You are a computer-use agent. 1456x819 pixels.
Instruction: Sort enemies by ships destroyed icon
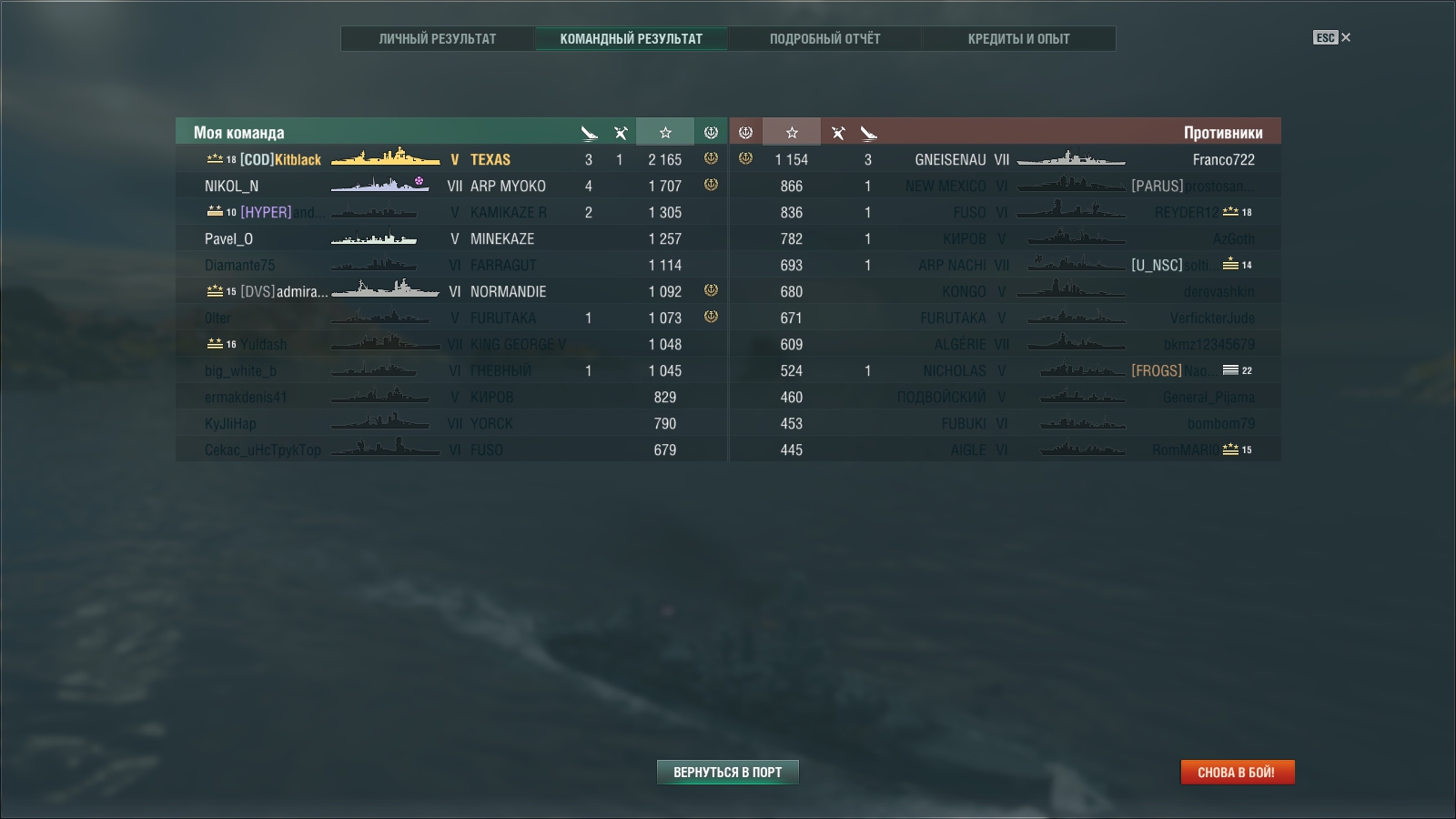(838, 133)
